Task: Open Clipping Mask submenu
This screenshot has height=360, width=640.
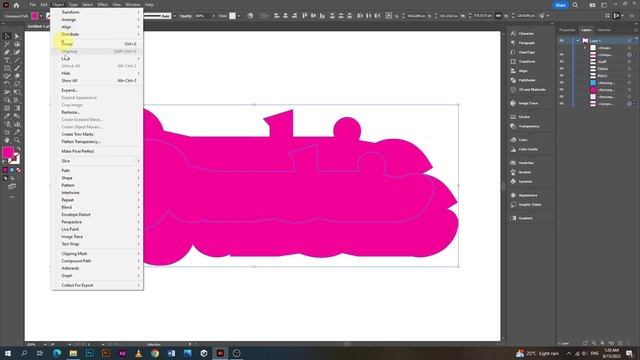Action: pos(97,253)
